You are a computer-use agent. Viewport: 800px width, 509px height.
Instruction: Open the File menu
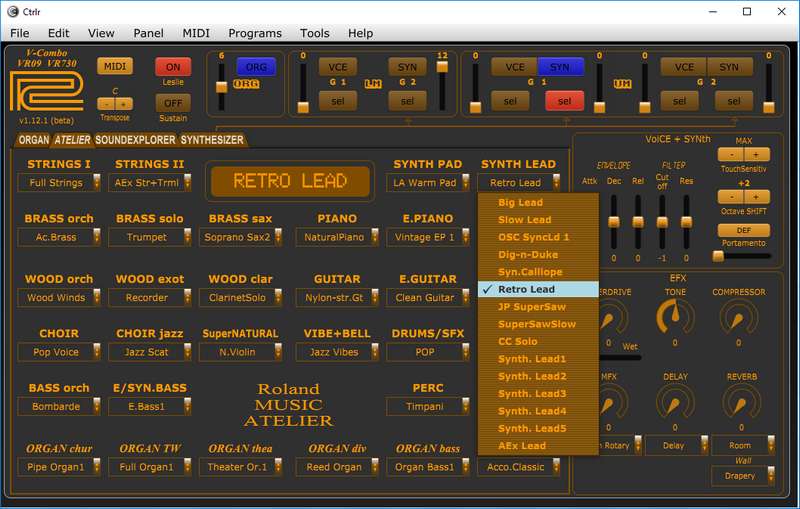pyautogui.click(x=19, y=33)
